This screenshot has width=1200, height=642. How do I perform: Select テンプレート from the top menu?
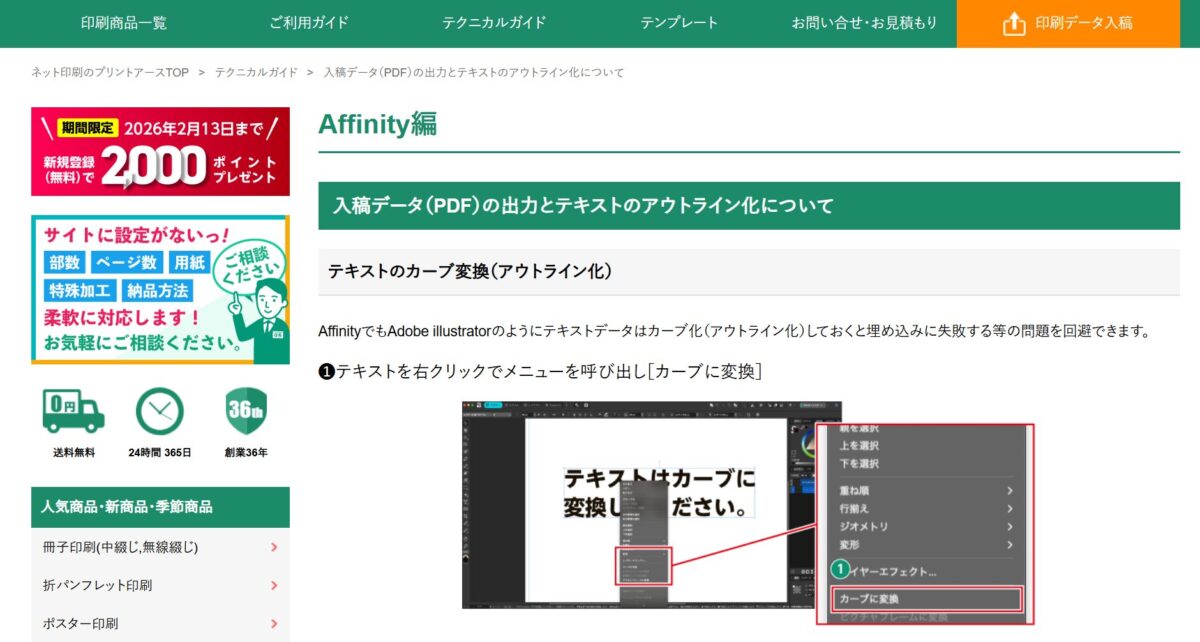coord(679,23)
